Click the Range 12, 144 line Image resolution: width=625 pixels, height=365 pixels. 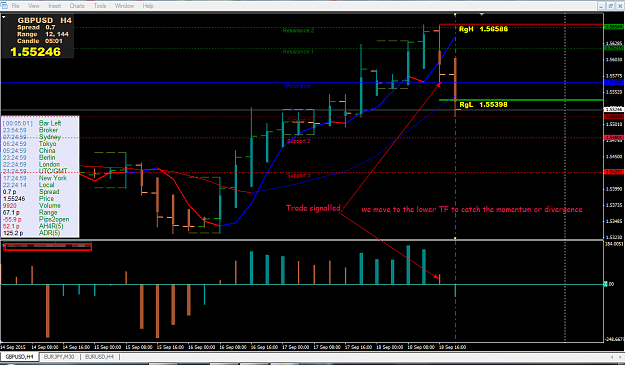pyautogui.click(x=43, y=34)
